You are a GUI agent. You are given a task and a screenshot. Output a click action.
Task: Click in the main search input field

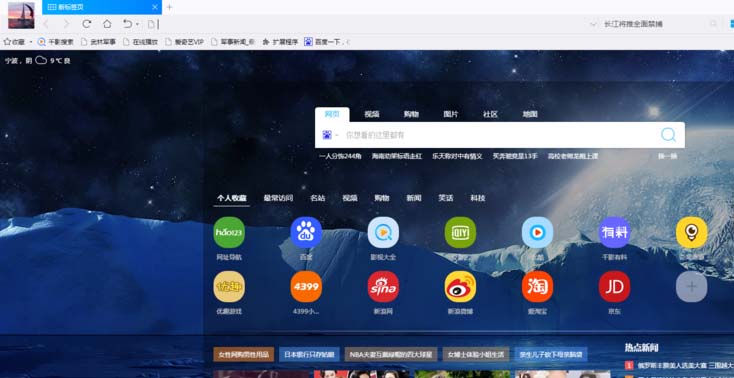coord(500,135)
